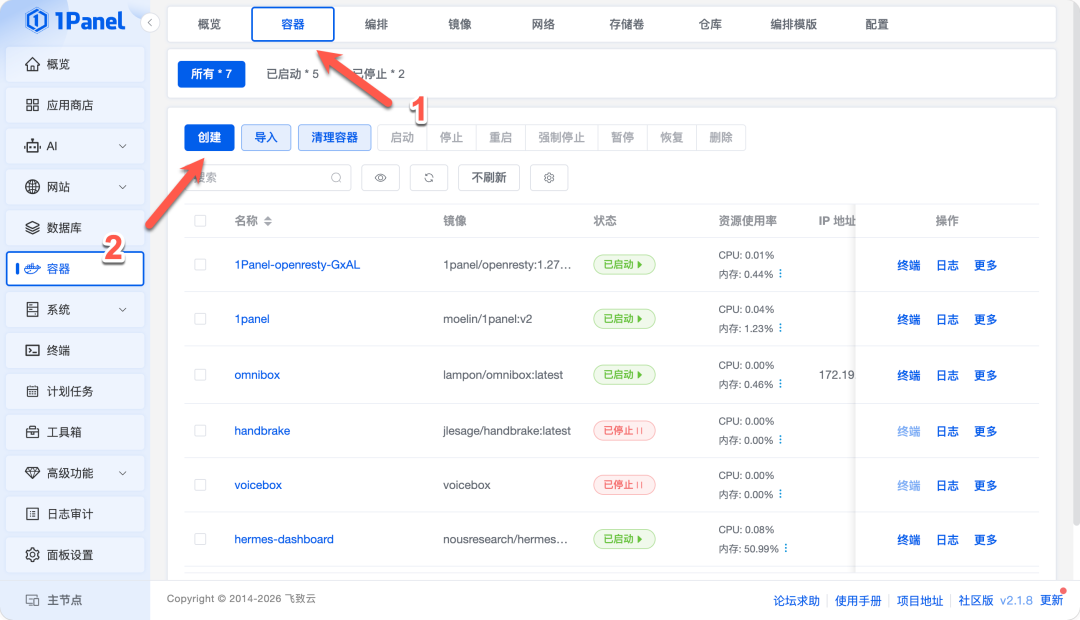The width and height of the screenshot is (1080, 620).
Task: Open 面板设置 in the sidebar
Action: 75,555
